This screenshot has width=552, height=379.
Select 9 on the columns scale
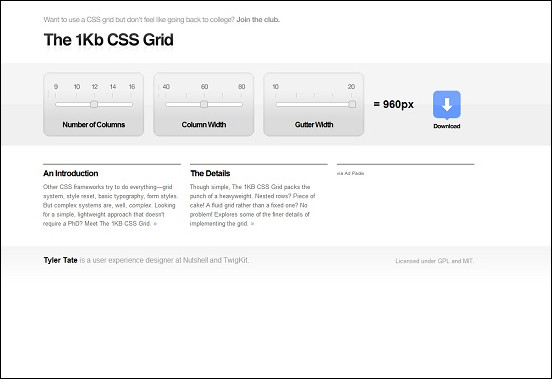56,87
